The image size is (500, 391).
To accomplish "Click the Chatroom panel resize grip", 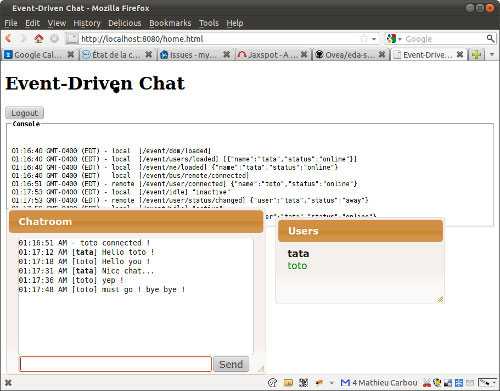I will pyautogui.click(x=261, y=368).
